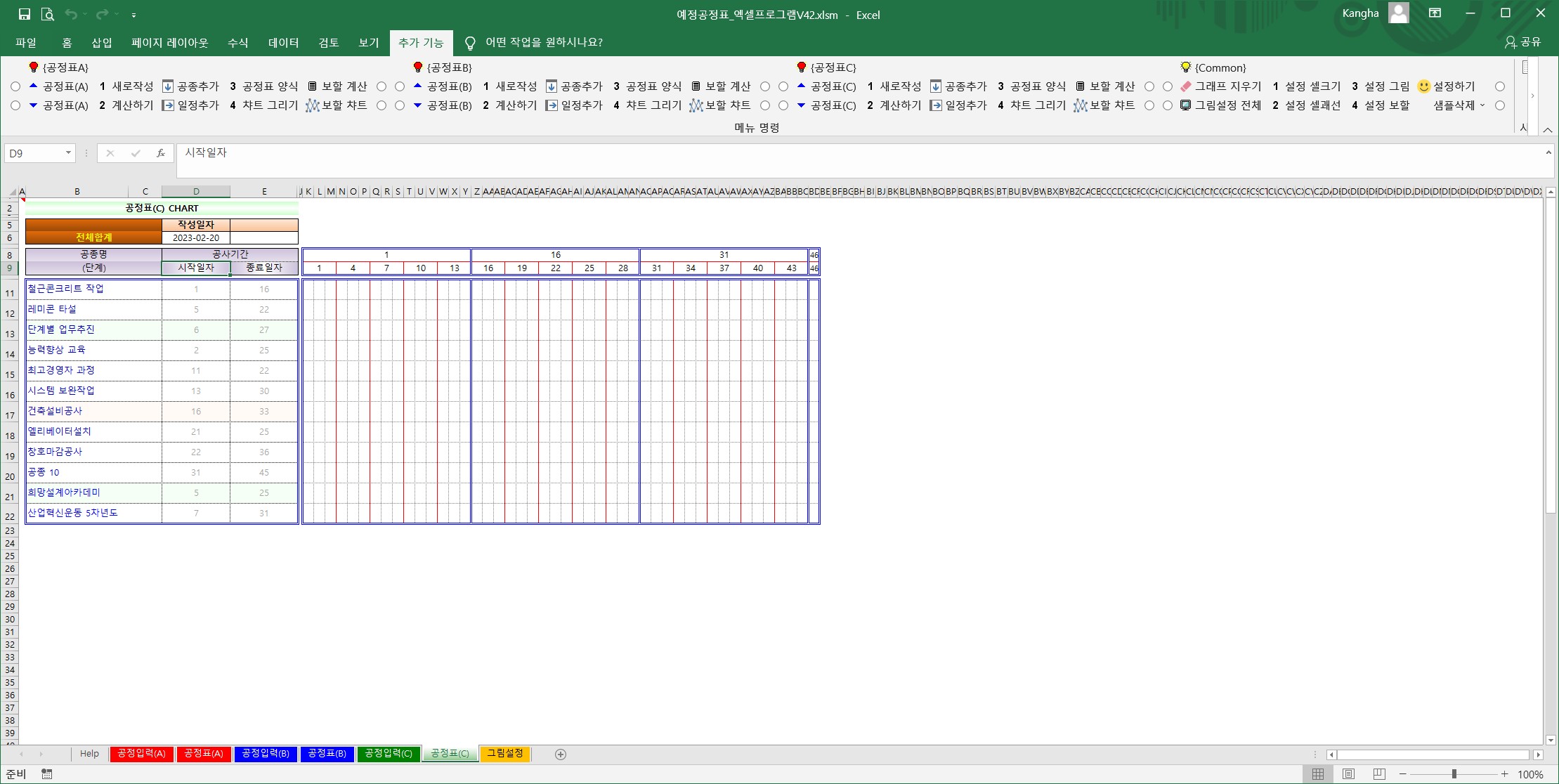Click the 공종추가 icon in 공정표A group

tap(168, 86)
